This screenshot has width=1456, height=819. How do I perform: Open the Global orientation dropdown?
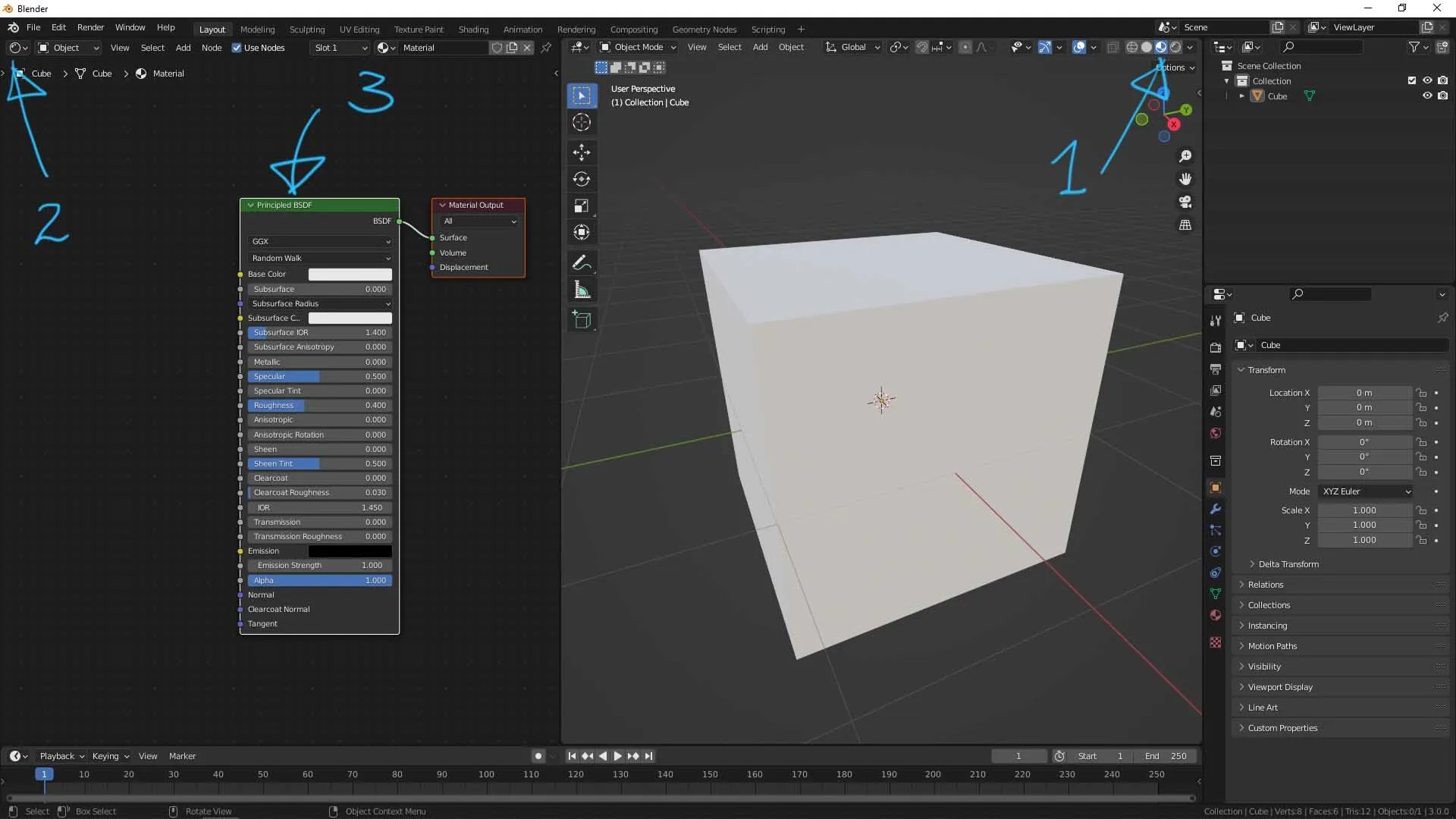[853, 47]
